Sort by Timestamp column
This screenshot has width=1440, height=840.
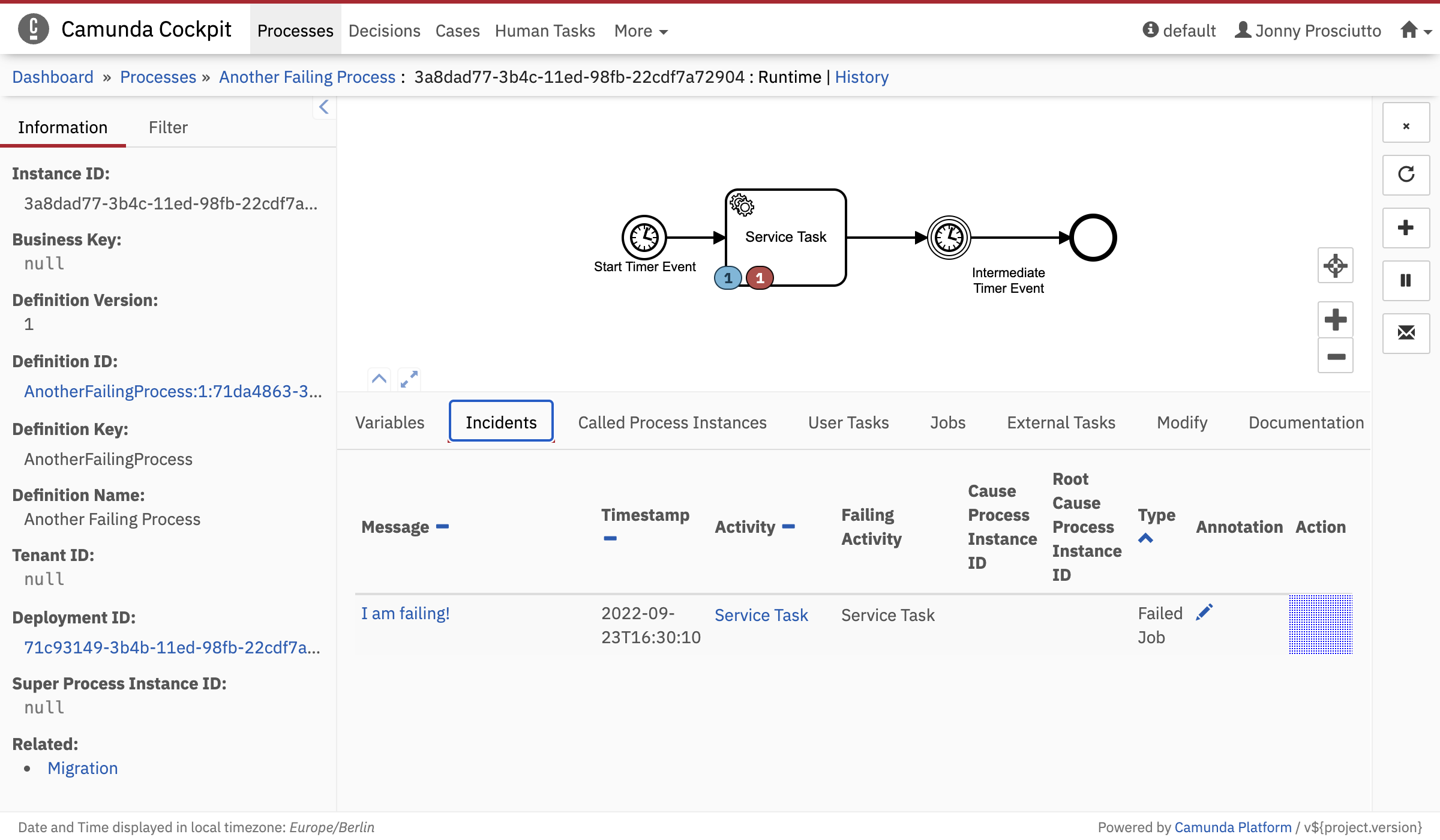[610, 539]
